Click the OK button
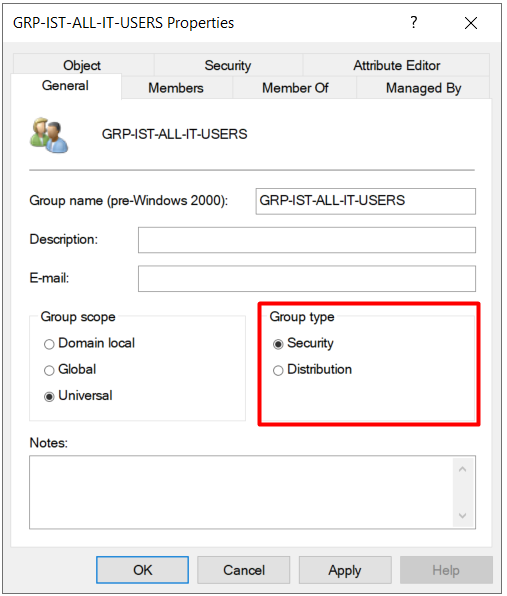The image size is (507, 596). pyautogui.click(x=143, y=570)
